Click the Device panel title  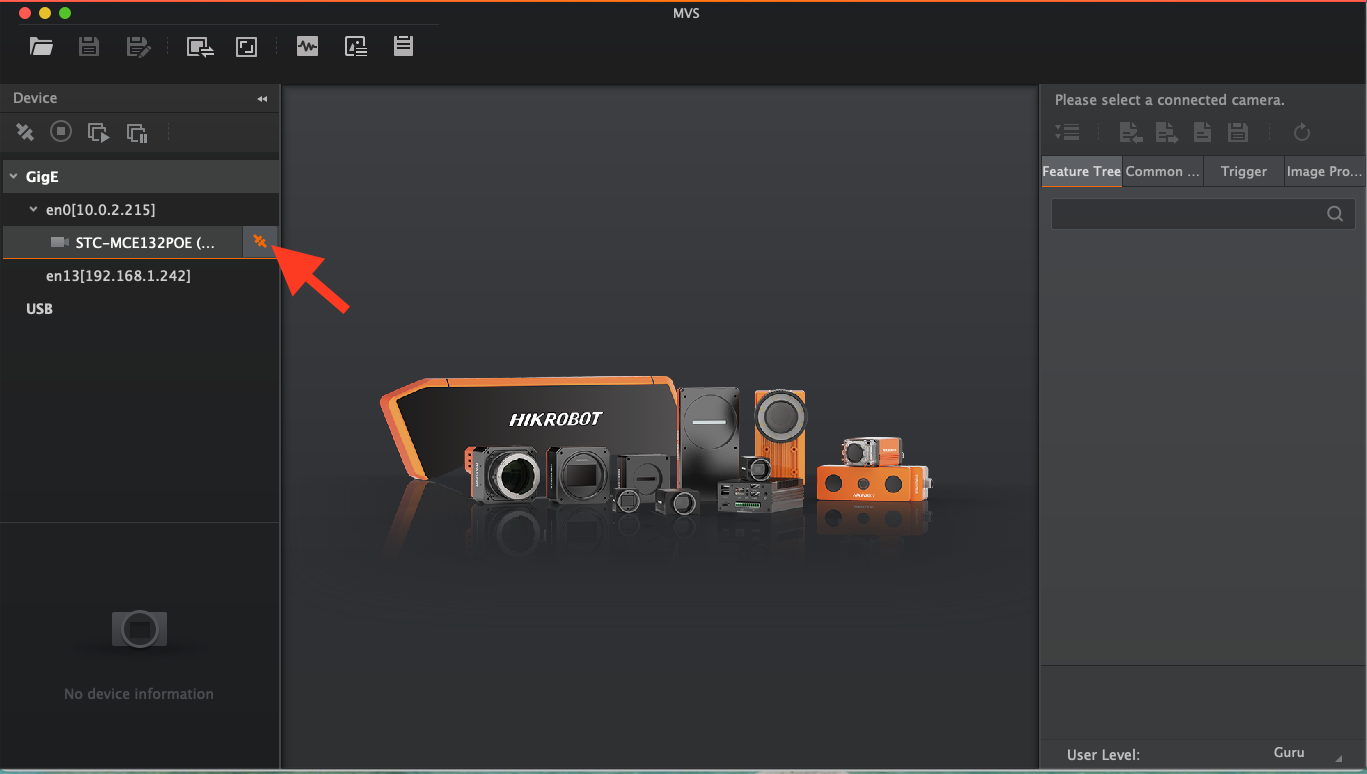(35, 98)
